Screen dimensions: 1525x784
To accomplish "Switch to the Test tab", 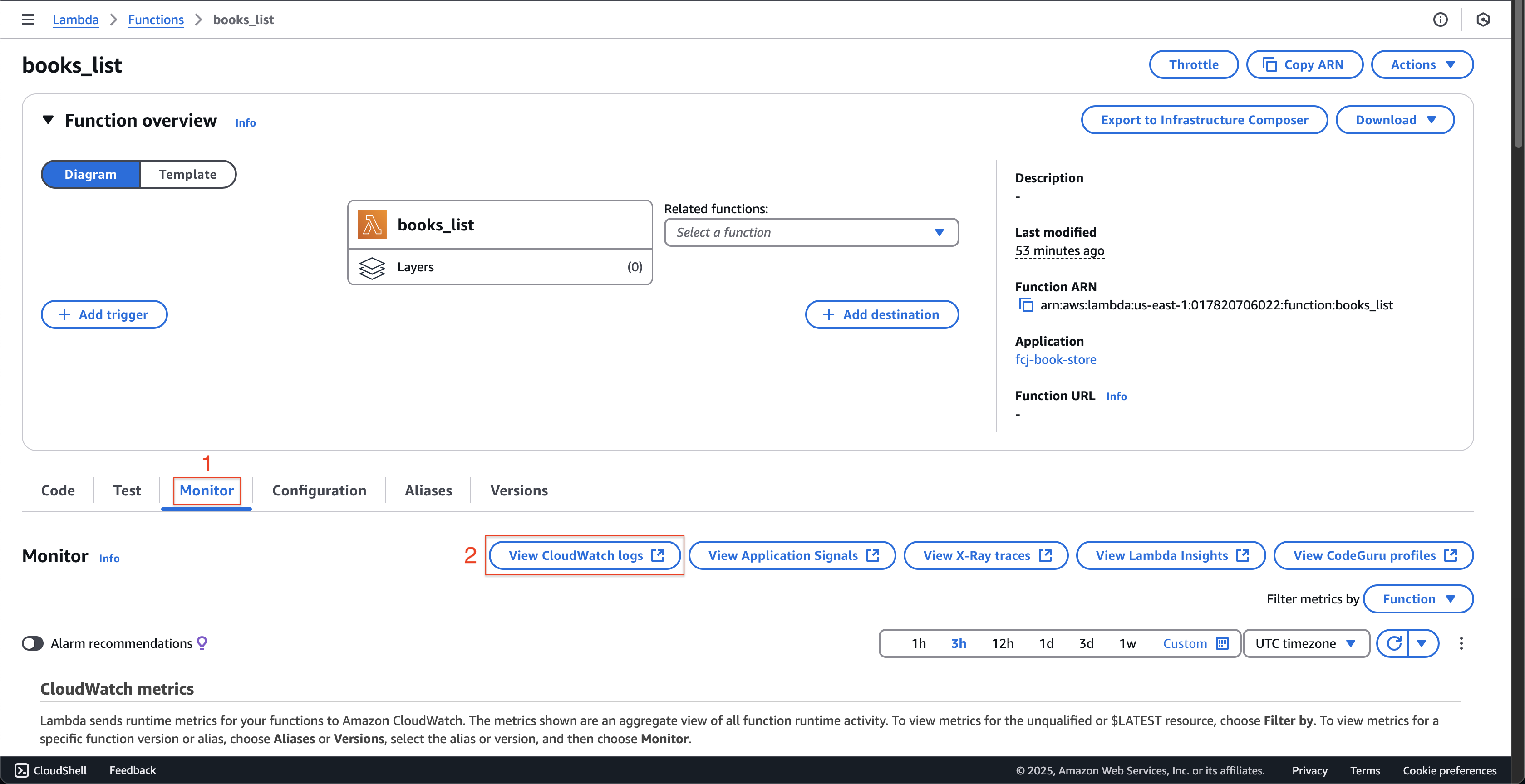I will click(x=127, y=490).
